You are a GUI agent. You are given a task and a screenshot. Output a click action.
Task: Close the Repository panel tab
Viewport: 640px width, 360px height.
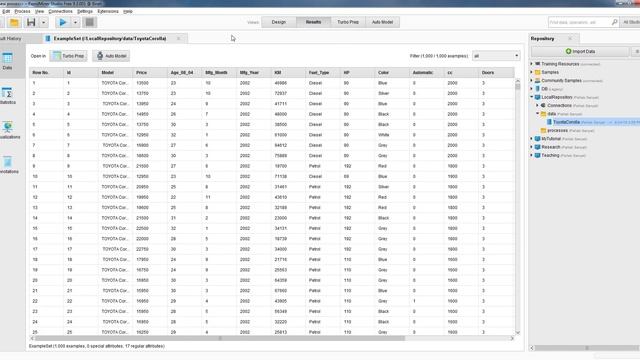[x=570, y=38]
